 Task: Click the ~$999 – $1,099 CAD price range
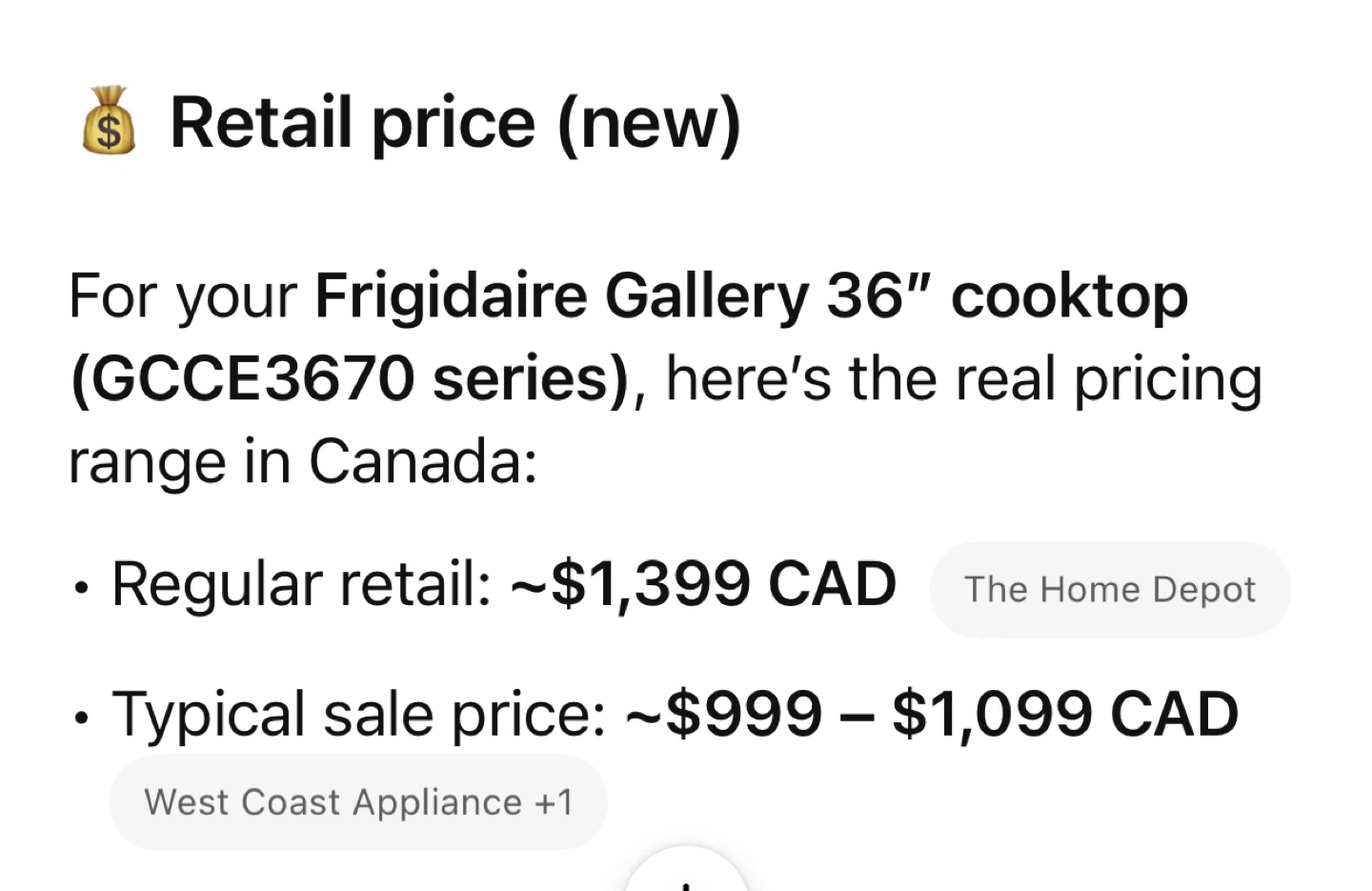(x=931, y=714)
